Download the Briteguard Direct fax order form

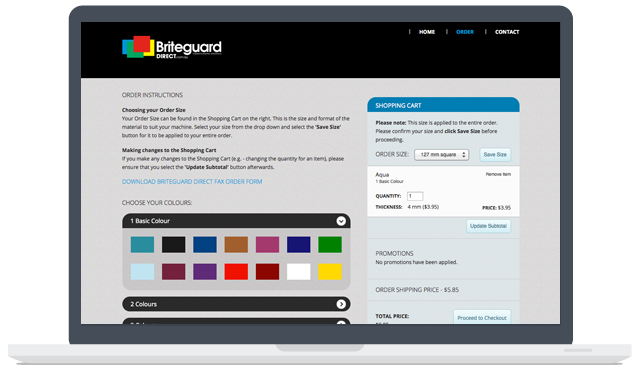(192, 182)
